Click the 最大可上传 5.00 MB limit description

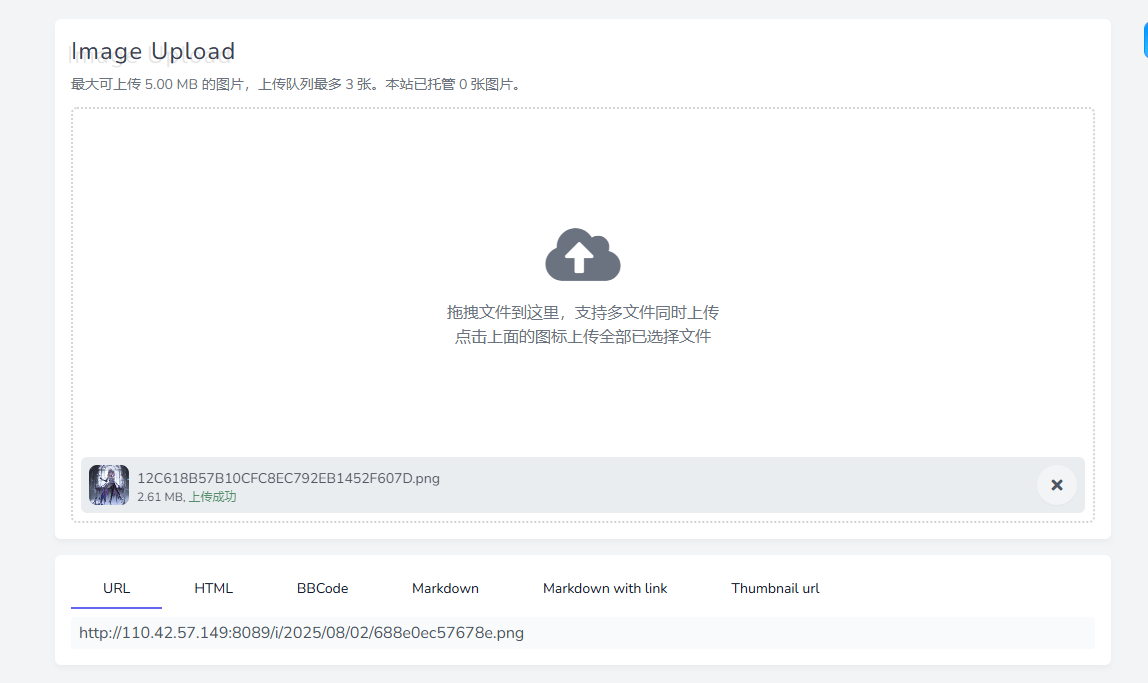298,84
